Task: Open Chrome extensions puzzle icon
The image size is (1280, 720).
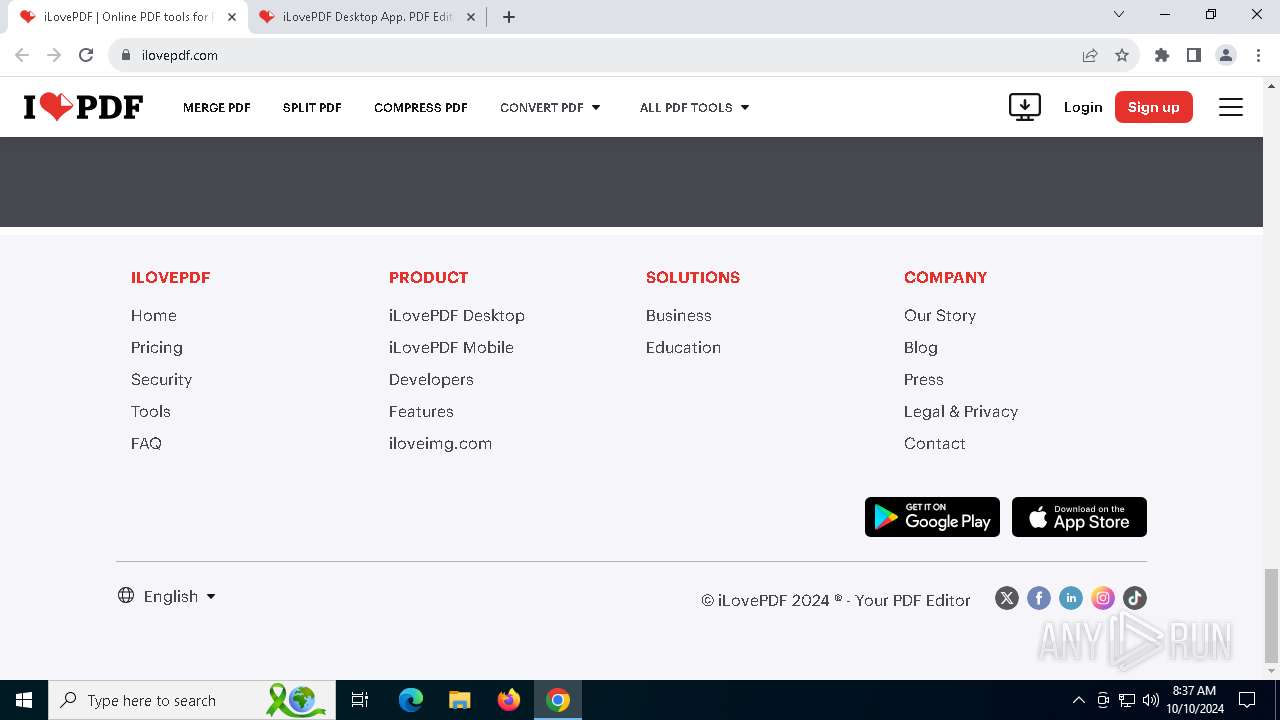Action: [1162, 55]
